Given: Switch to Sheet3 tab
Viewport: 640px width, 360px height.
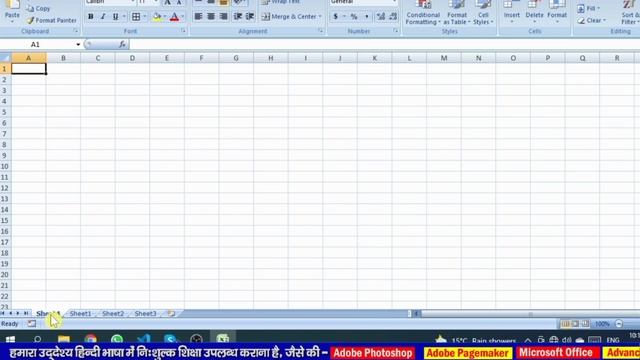Looking at the screenshot, I should [145, 314].
